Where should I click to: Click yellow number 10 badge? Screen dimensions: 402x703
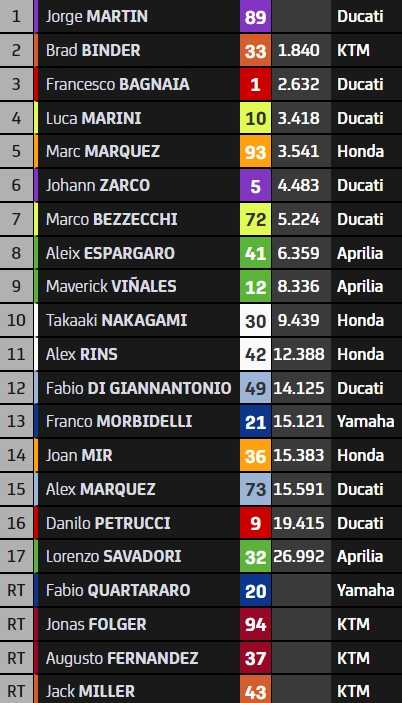coord(255,118)
